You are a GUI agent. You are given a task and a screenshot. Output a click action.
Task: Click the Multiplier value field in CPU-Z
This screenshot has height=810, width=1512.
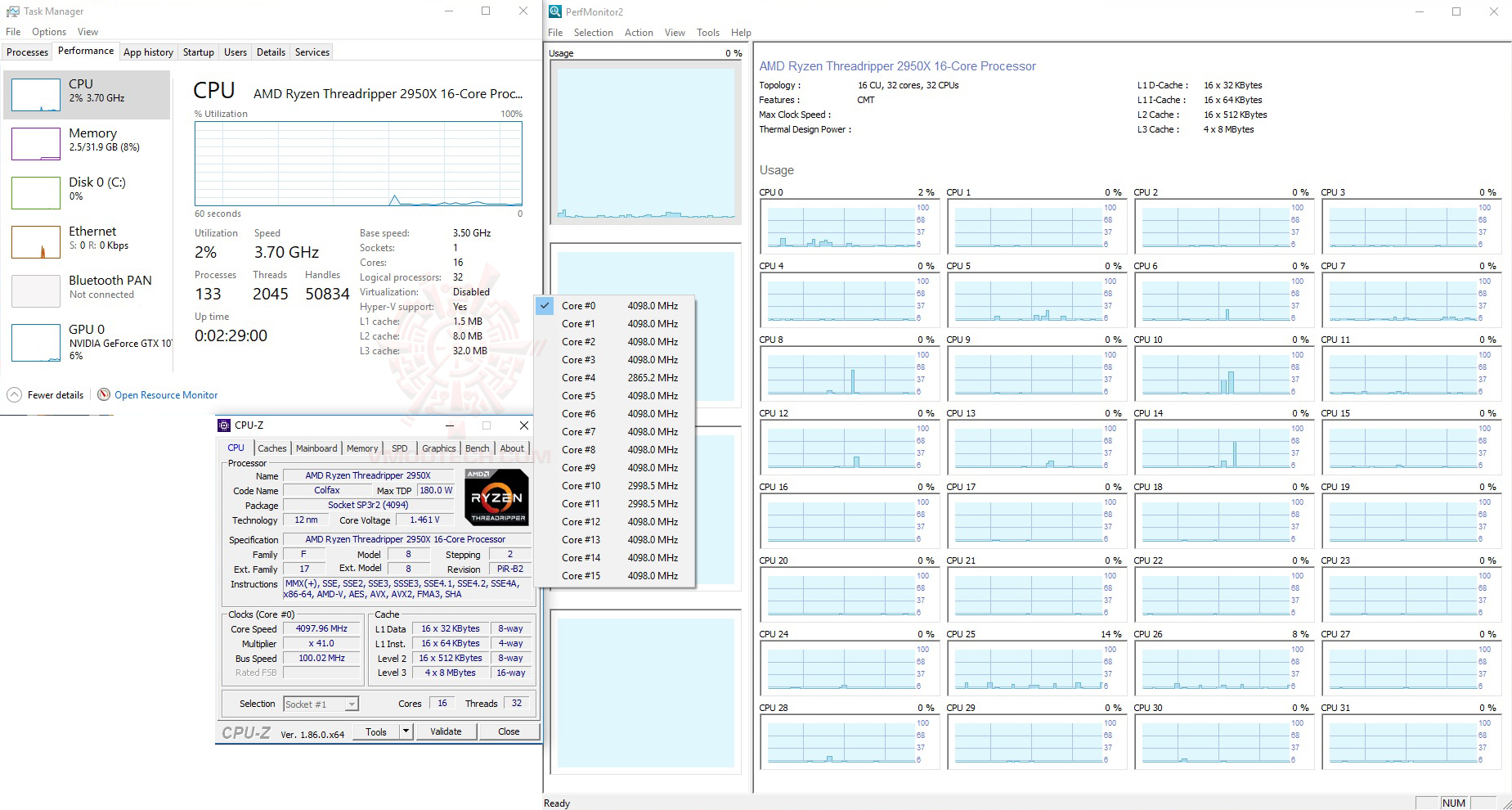321,644
